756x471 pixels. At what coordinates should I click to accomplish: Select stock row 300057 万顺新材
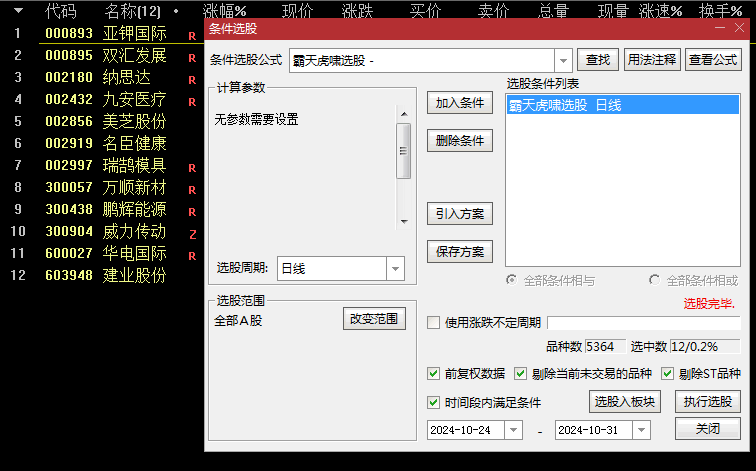pyautogui.click(x=106, y=187)
